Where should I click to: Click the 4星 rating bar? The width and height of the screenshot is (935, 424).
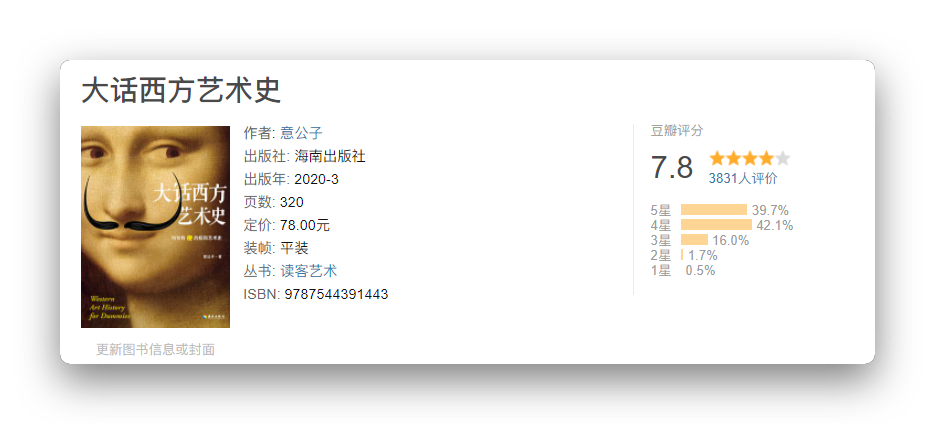coord(716,225)
